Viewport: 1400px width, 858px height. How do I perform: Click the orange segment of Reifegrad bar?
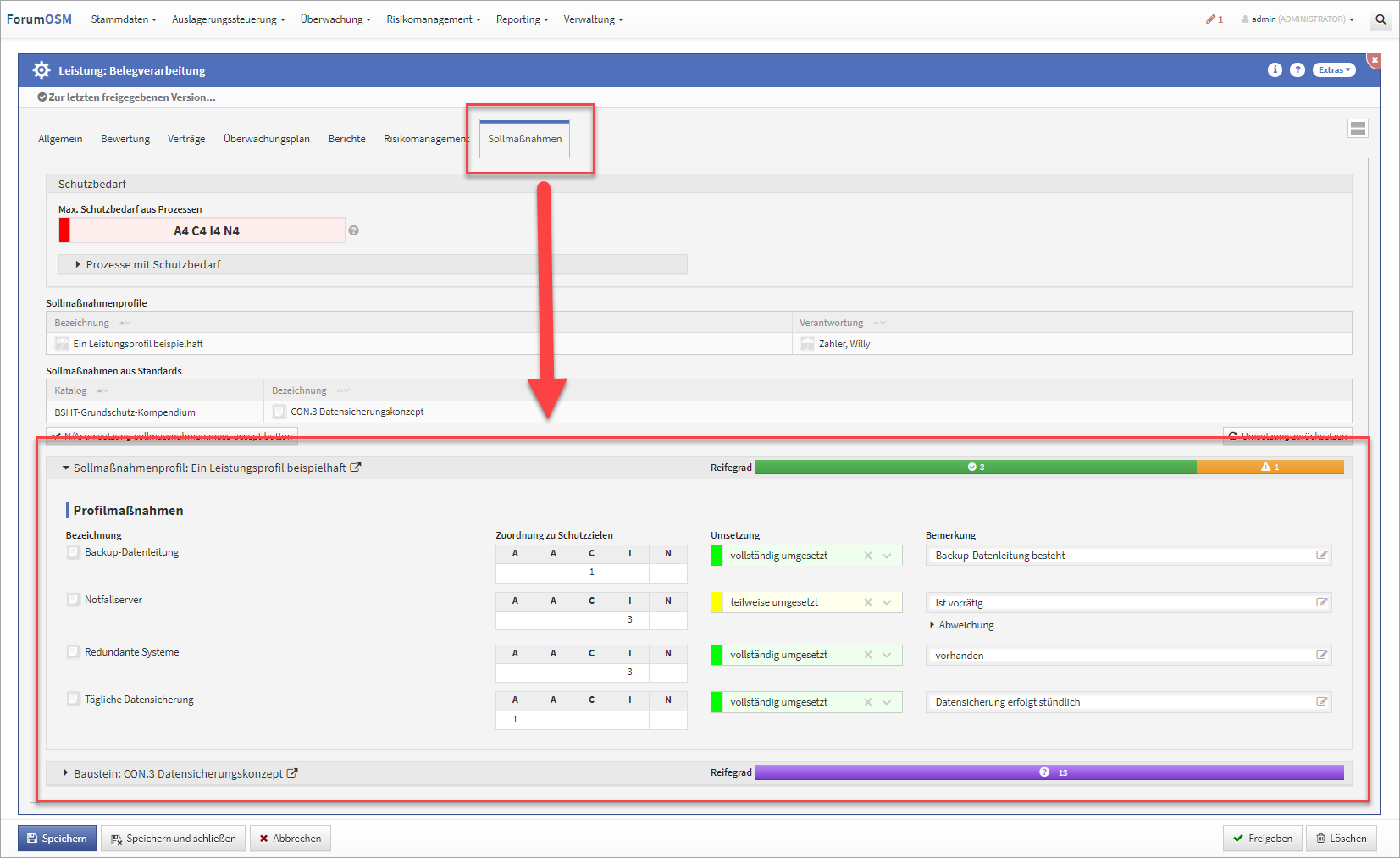pos(1270,468)
